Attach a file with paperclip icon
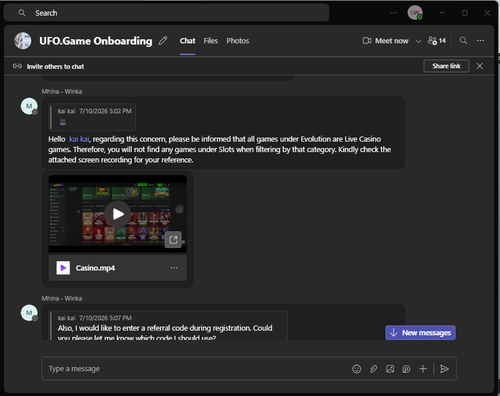The image size is (500, 396). click(x=373, y=369)
